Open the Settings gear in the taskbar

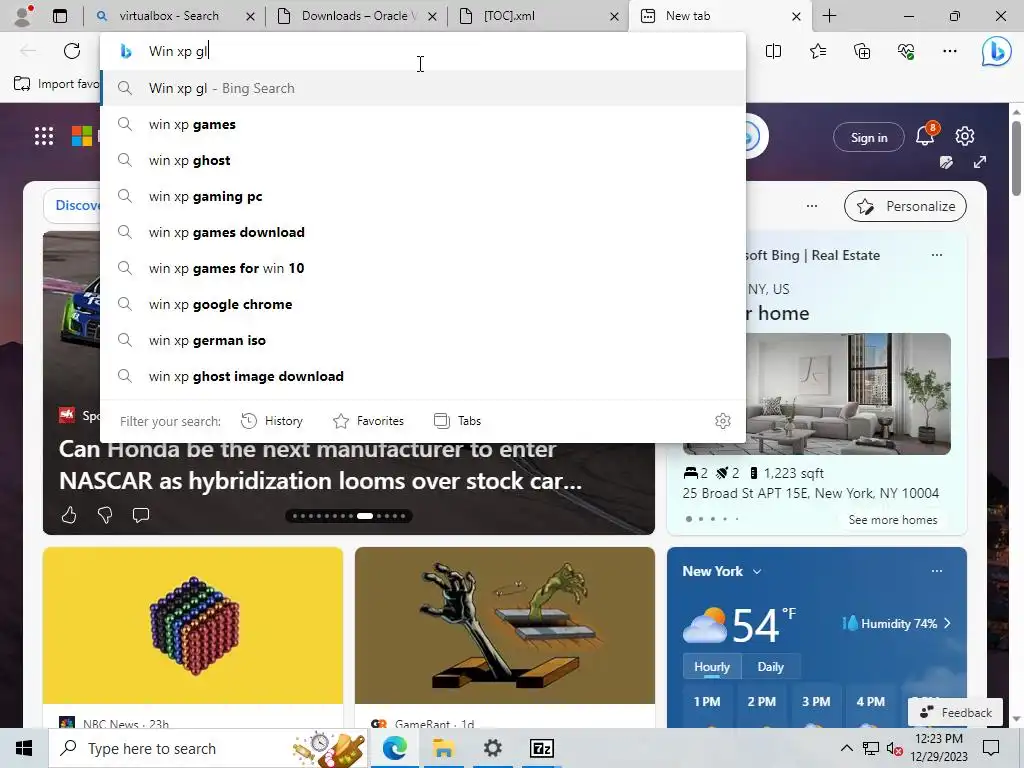(492, 748)
